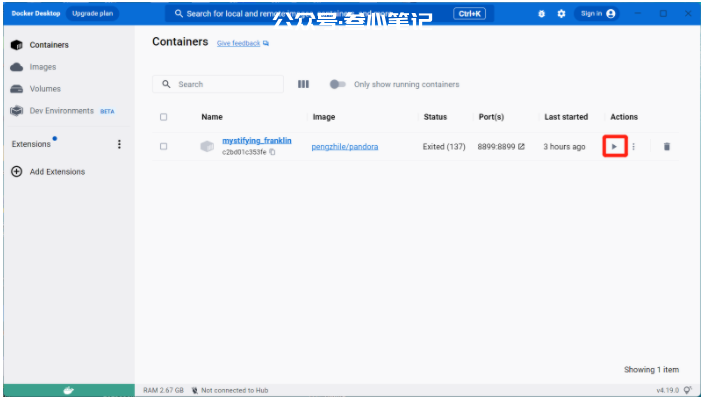Click the RAM 2.67 GB indicator

(x=163, y=390)
